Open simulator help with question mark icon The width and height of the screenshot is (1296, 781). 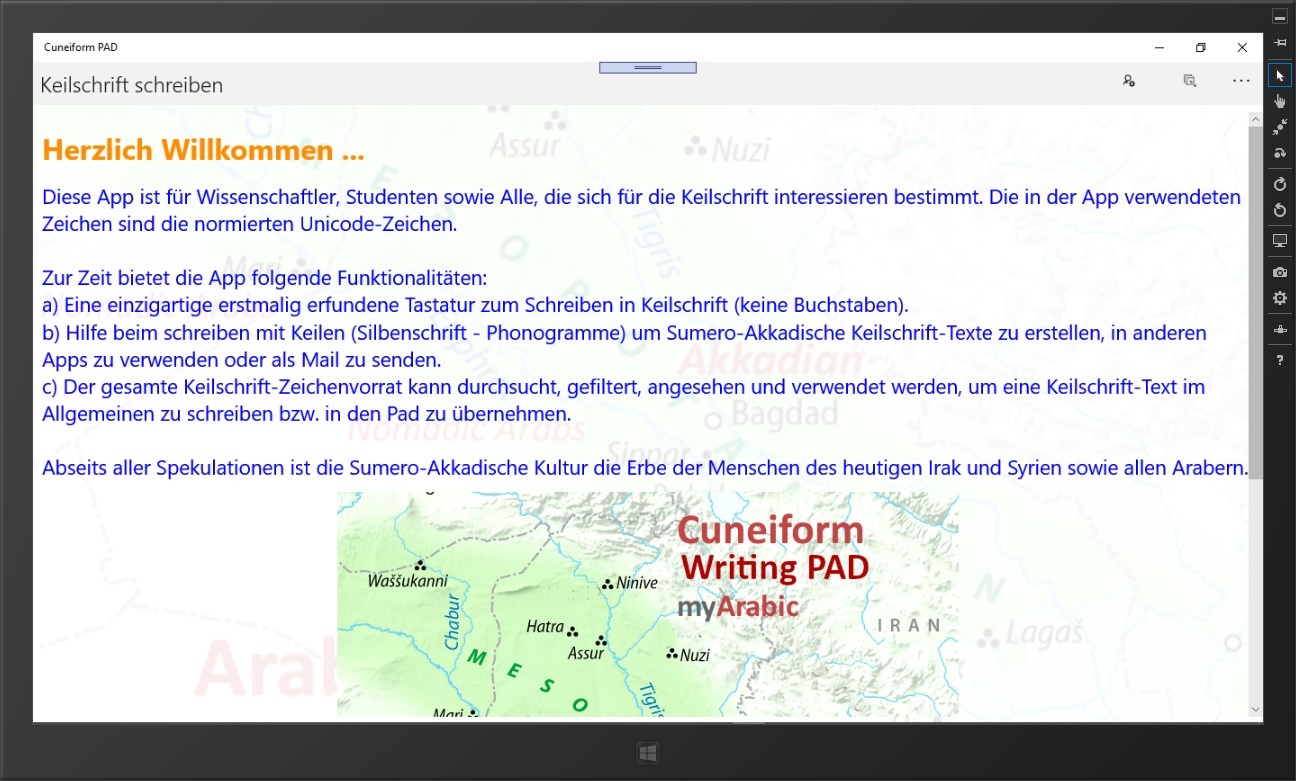point(1280,359)
